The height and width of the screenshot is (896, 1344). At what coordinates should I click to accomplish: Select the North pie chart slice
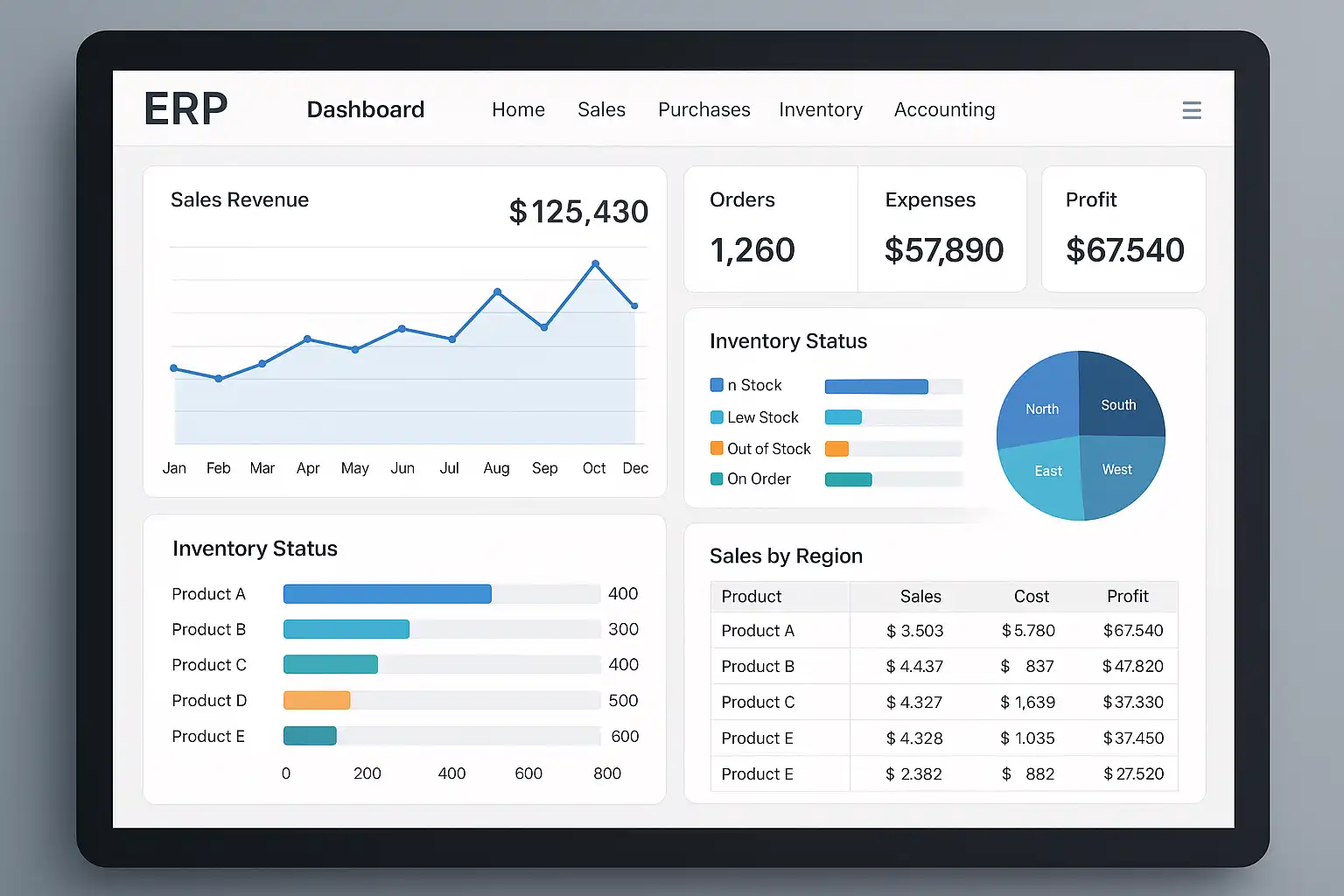coord(1041,402)
